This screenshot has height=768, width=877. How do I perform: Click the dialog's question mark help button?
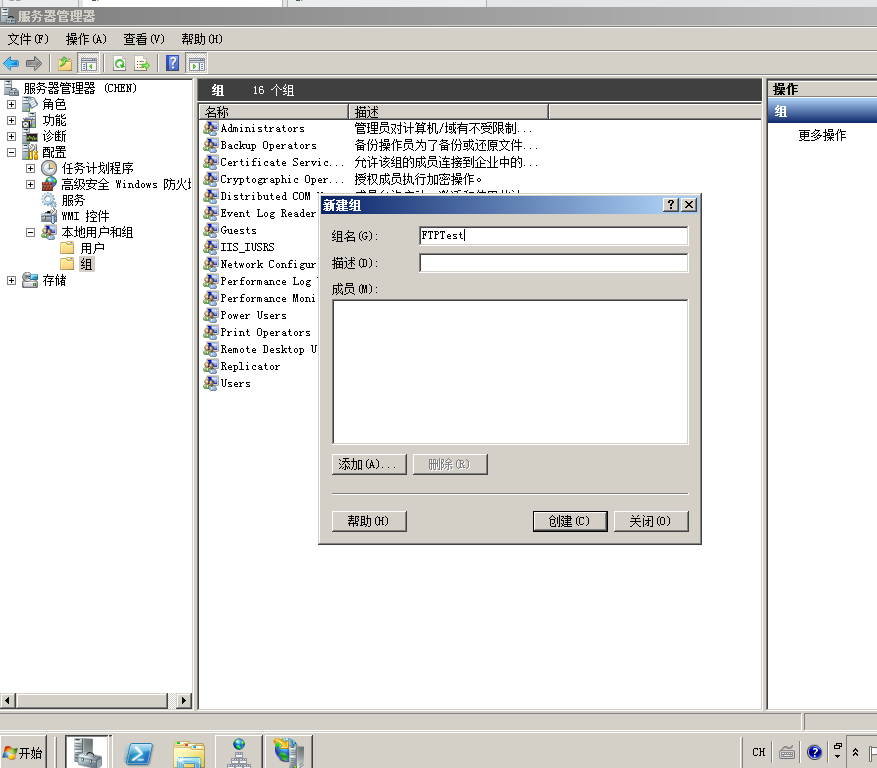[671, 205]
